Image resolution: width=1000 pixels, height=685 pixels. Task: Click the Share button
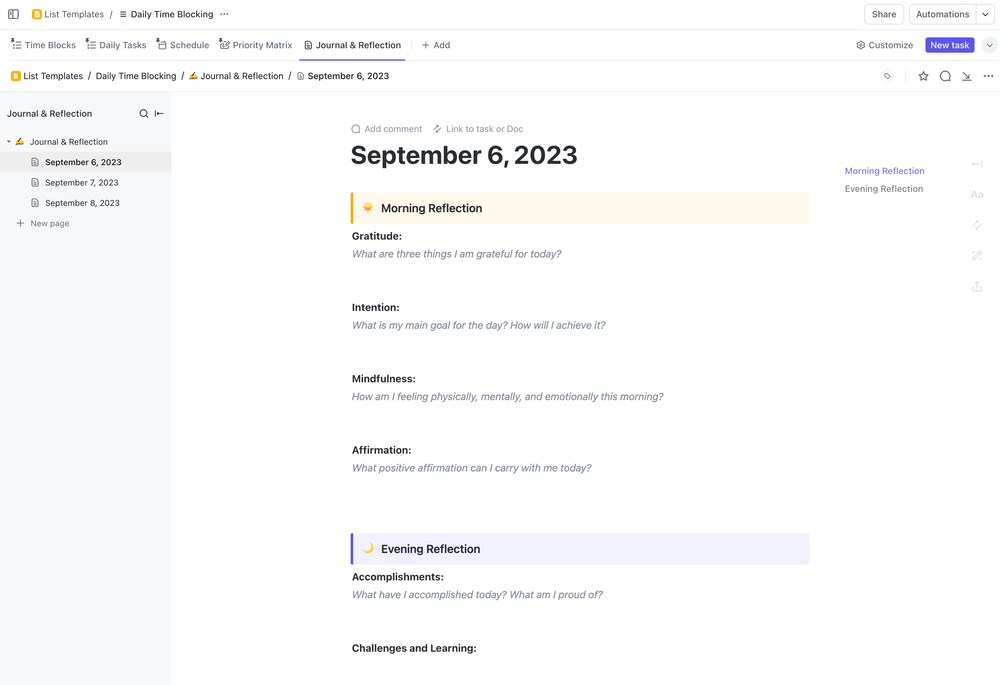point(883,14)
